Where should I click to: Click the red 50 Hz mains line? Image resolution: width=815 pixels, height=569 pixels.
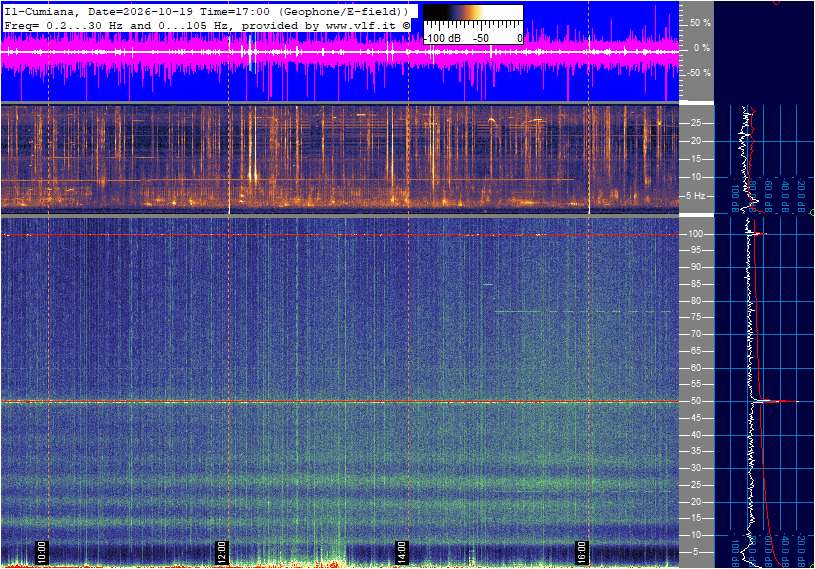click(x=339, y=401)
